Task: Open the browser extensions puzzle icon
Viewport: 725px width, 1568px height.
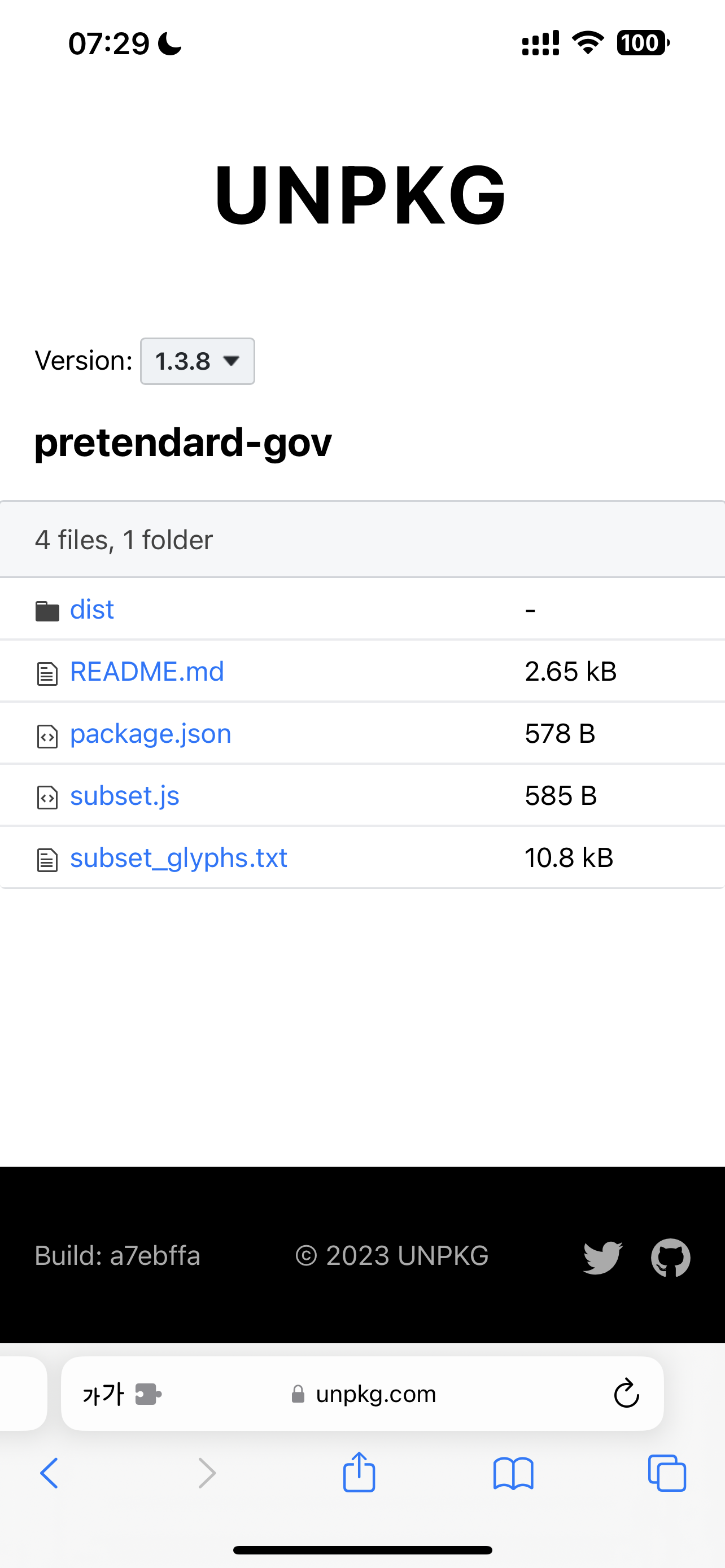Action: point(148,1394)
